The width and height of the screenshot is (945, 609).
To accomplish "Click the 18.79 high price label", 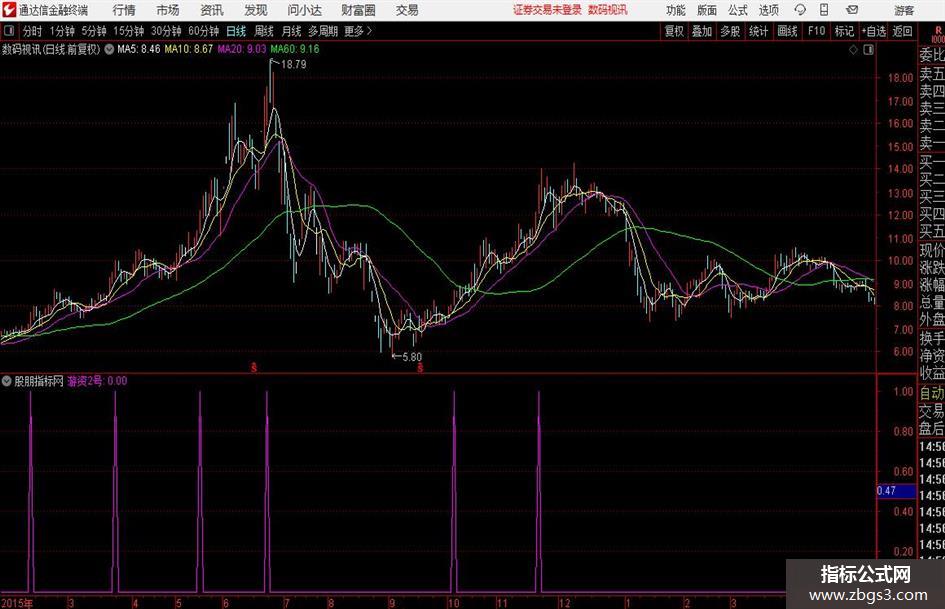I will coord(294,65).
